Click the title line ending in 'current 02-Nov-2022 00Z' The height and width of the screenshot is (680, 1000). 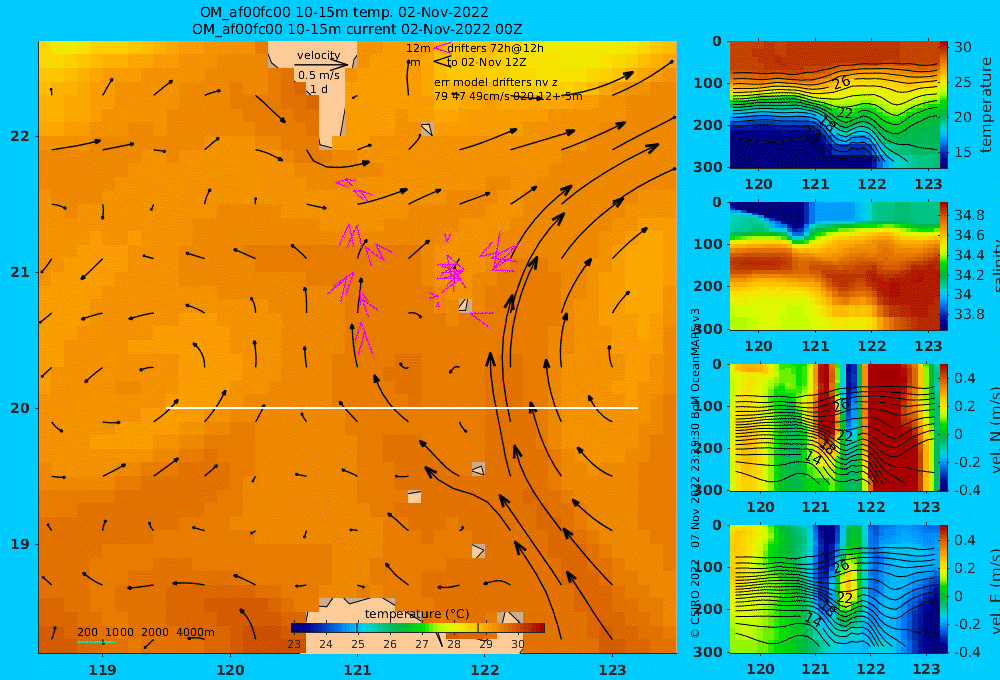[x=357, y=29]
